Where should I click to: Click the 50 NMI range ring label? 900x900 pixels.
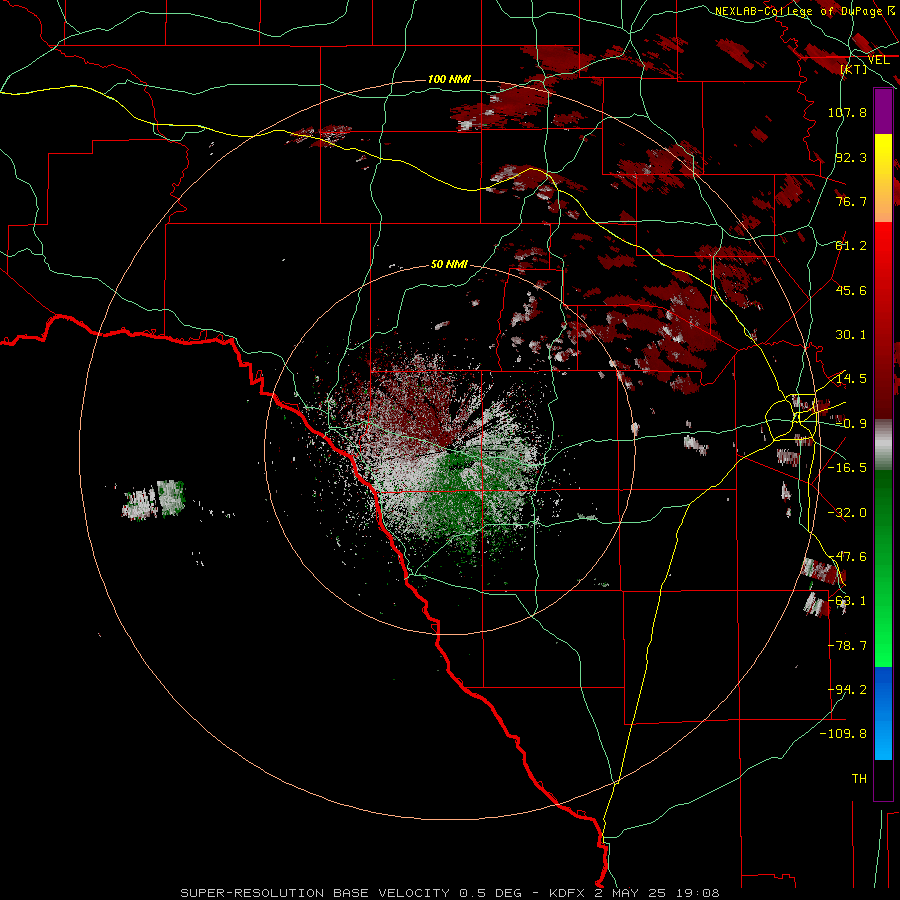coord(449,264)
